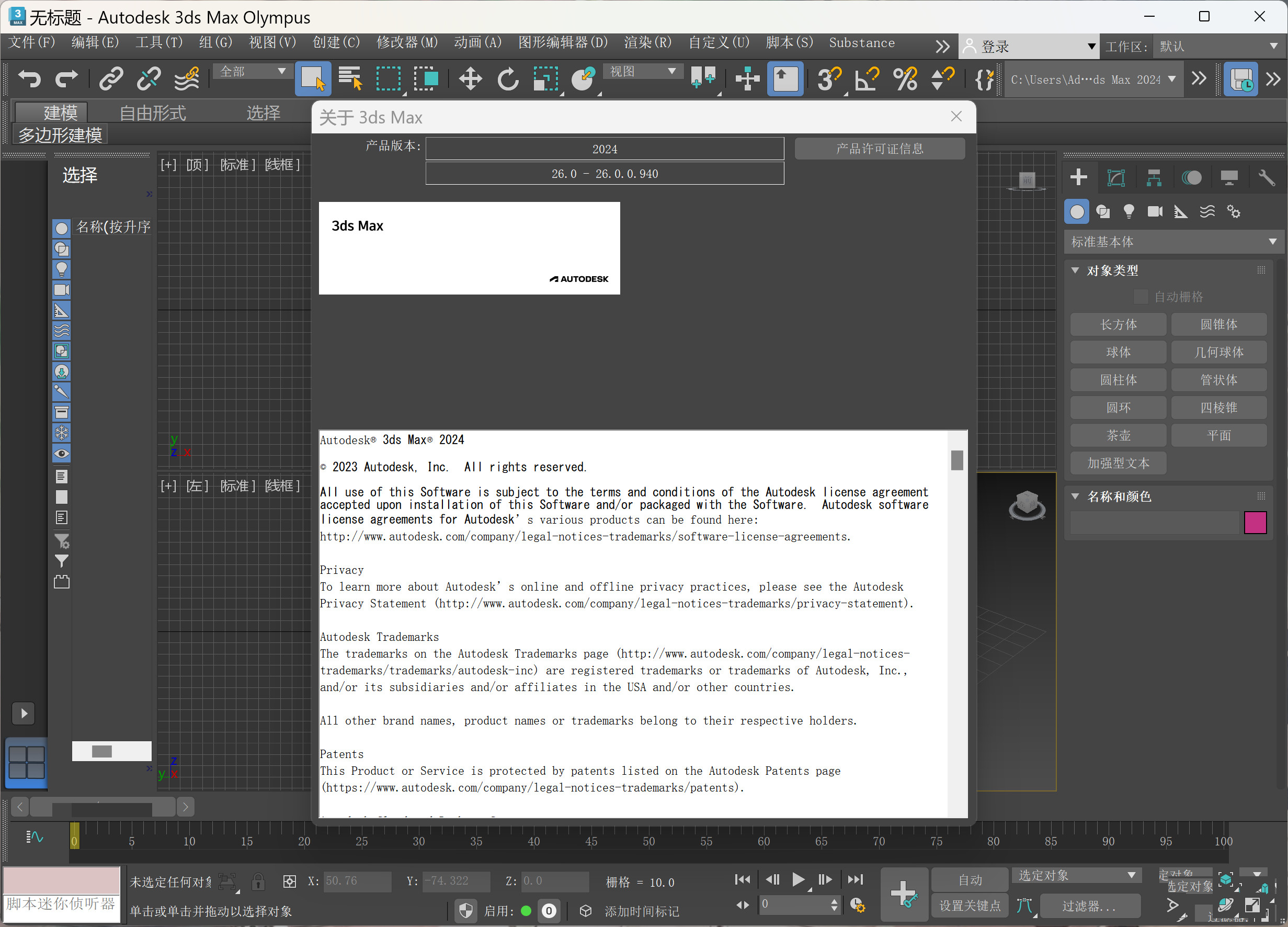
Task: Play the animation
Action: coord(798,879)
